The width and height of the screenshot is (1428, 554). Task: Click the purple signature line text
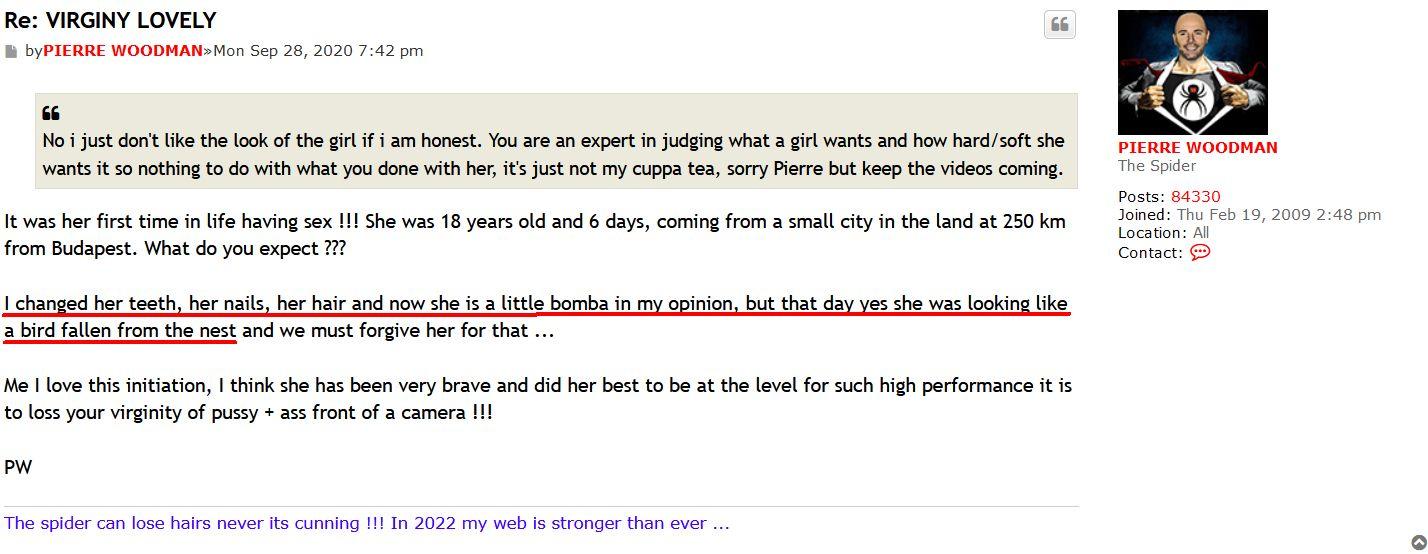[x=366, y=523]
